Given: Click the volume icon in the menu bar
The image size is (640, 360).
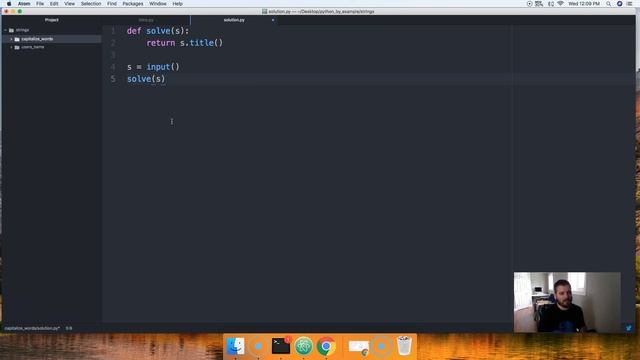Looking at the screenshot, I should coord(551,4).
